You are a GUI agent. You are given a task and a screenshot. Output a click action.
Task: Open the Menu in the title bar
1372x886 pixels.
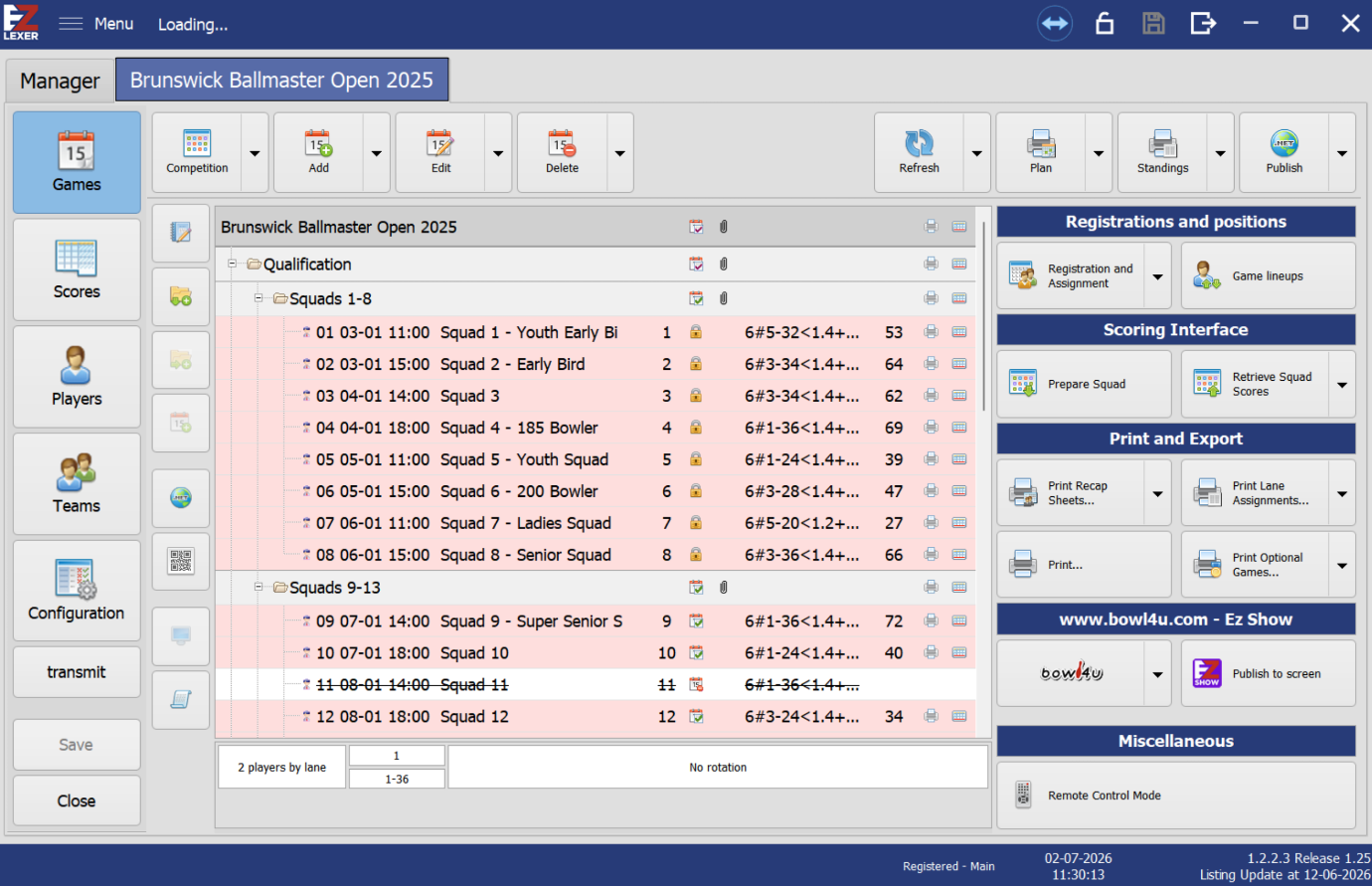click(x=95, y=24)
